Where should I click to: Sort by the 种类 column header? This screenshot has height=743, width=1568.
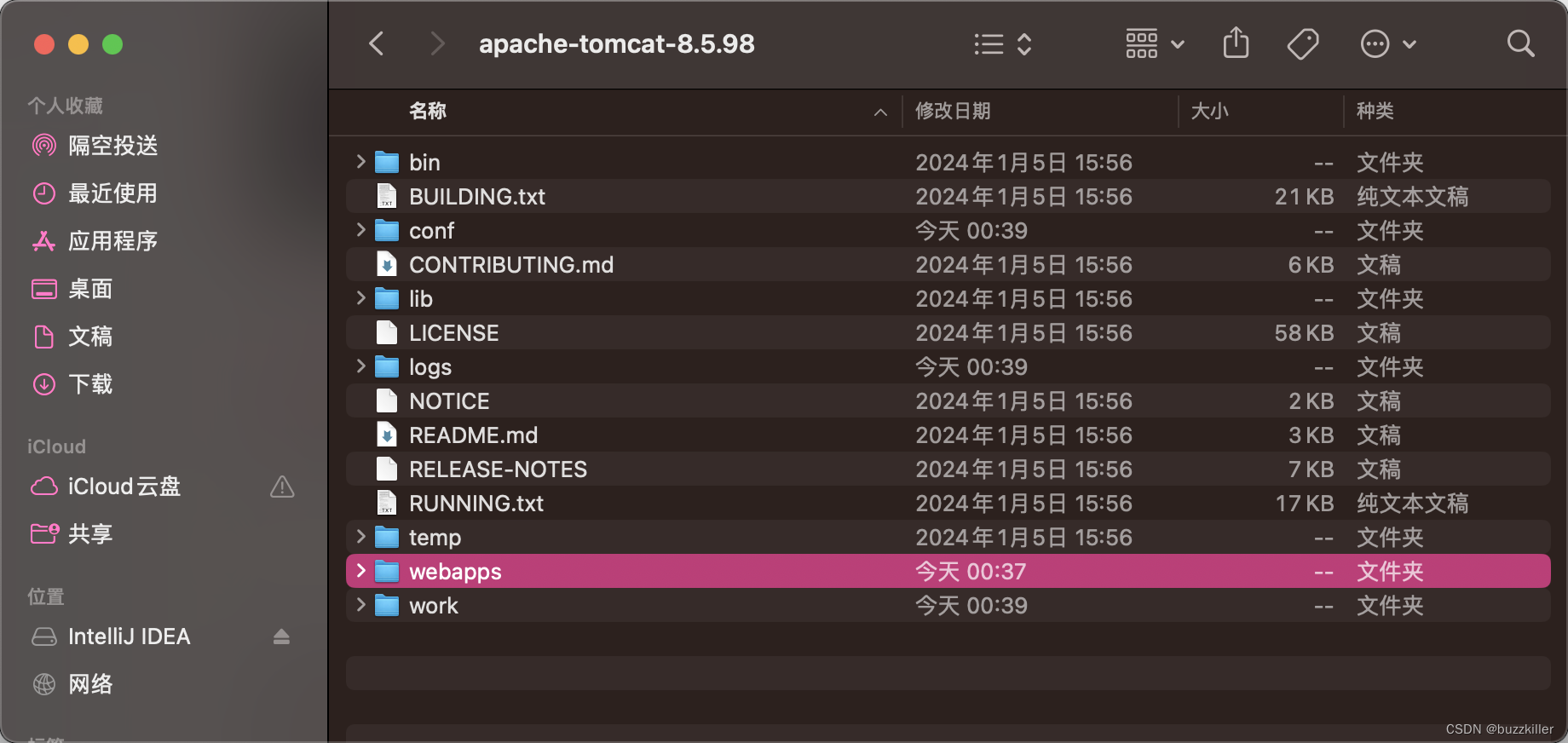tap(1375, 111)
